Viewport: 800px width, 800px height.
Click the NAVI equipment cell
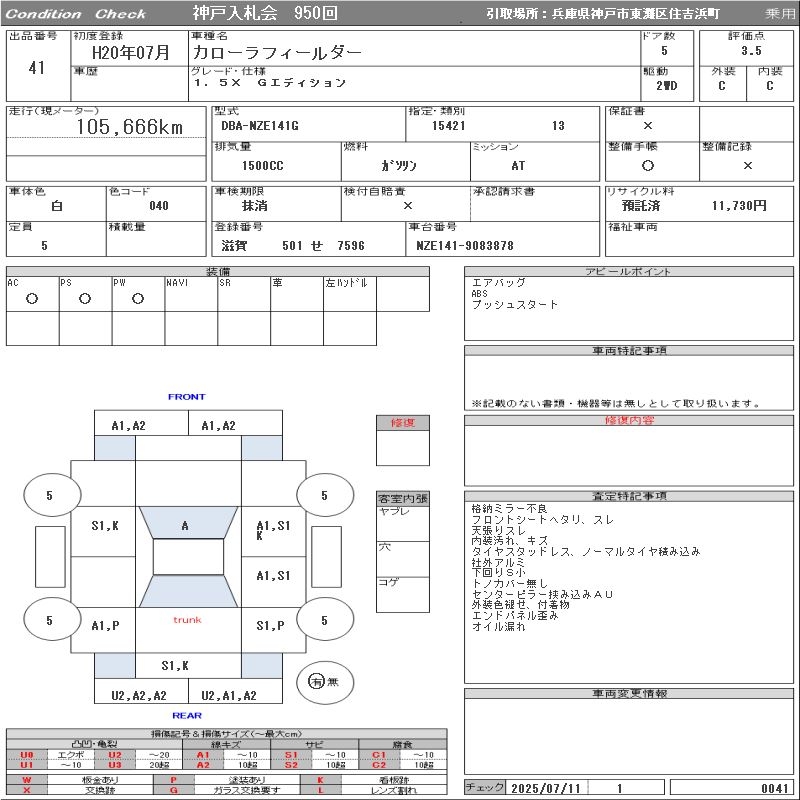(x=191, y=294)
